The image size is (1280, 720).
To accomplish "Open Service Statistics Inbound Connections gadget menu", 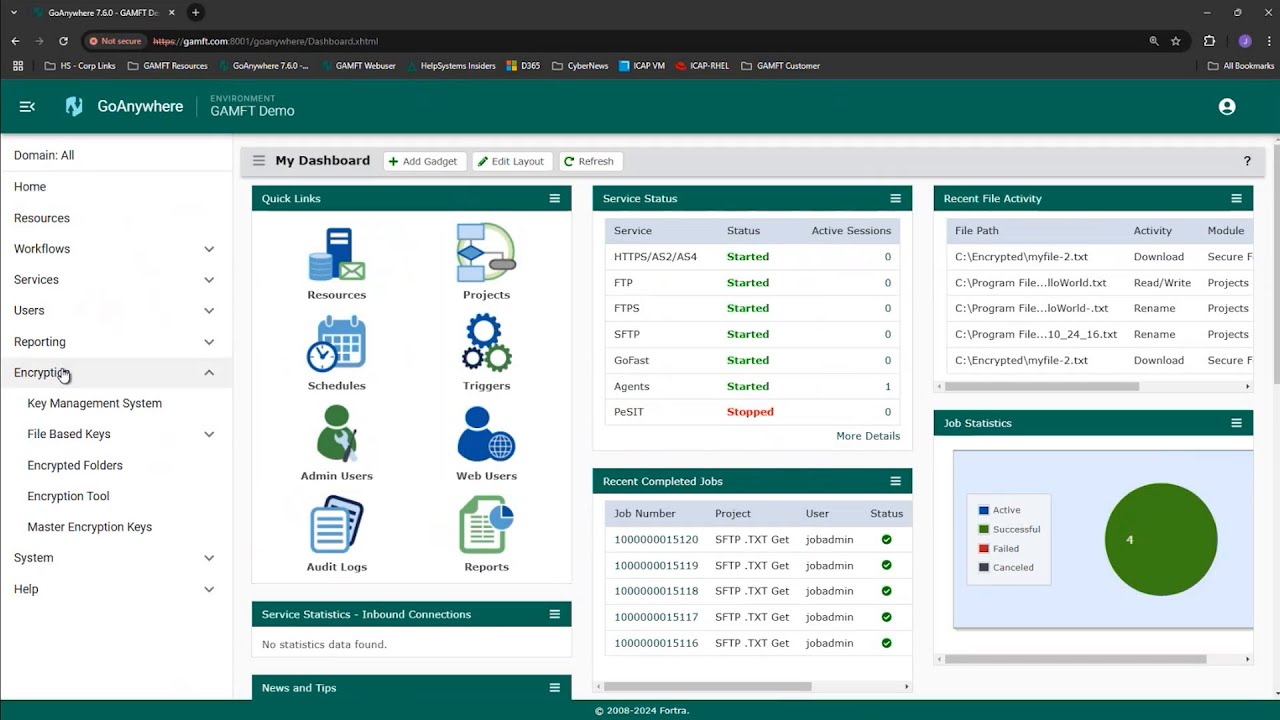I will (x=555, y=614).
